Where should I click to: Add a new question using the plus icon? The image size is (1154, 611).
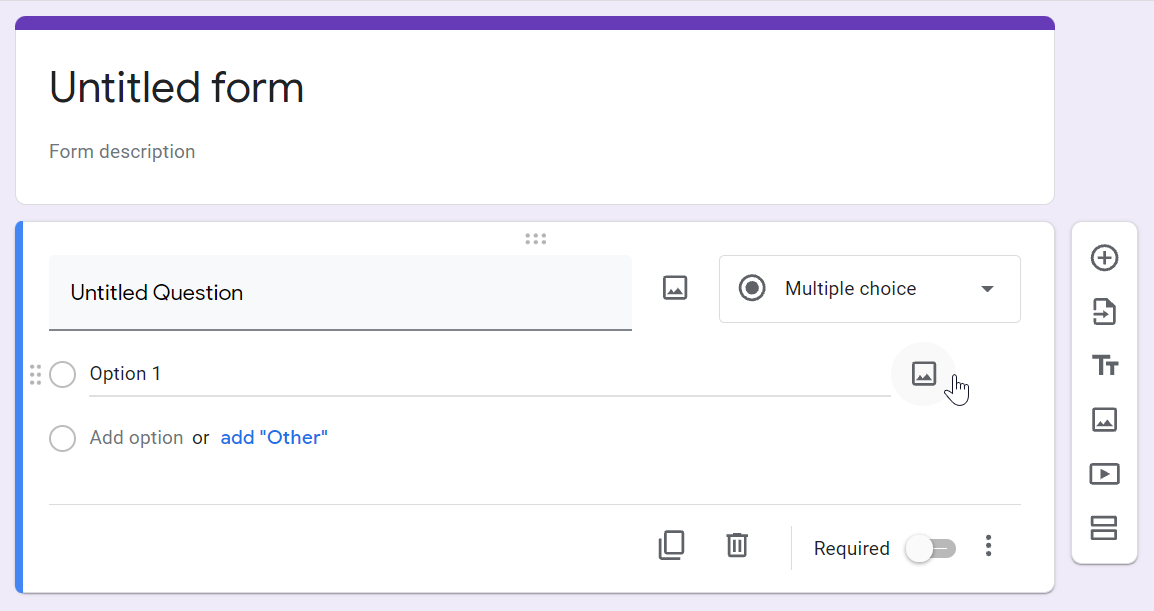(1104, 258)
